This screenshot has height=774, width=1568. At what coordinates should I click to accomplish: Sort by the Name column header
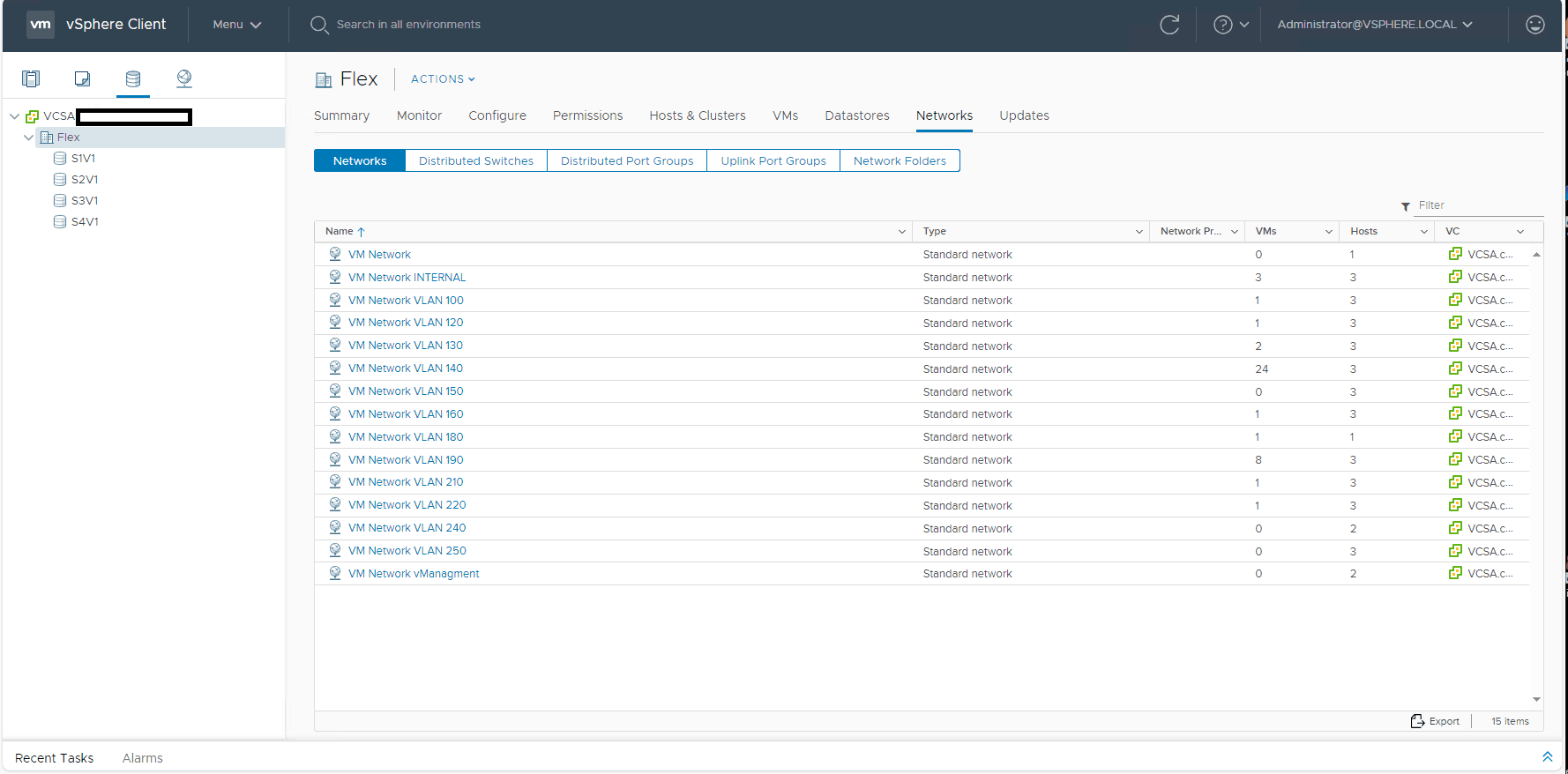345,232
